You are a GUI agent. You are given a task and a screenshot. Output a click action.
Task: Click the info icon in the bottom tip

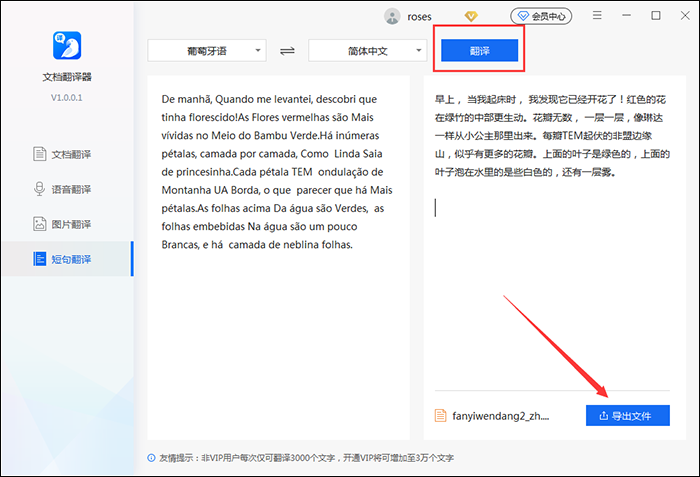pos(151,458)
